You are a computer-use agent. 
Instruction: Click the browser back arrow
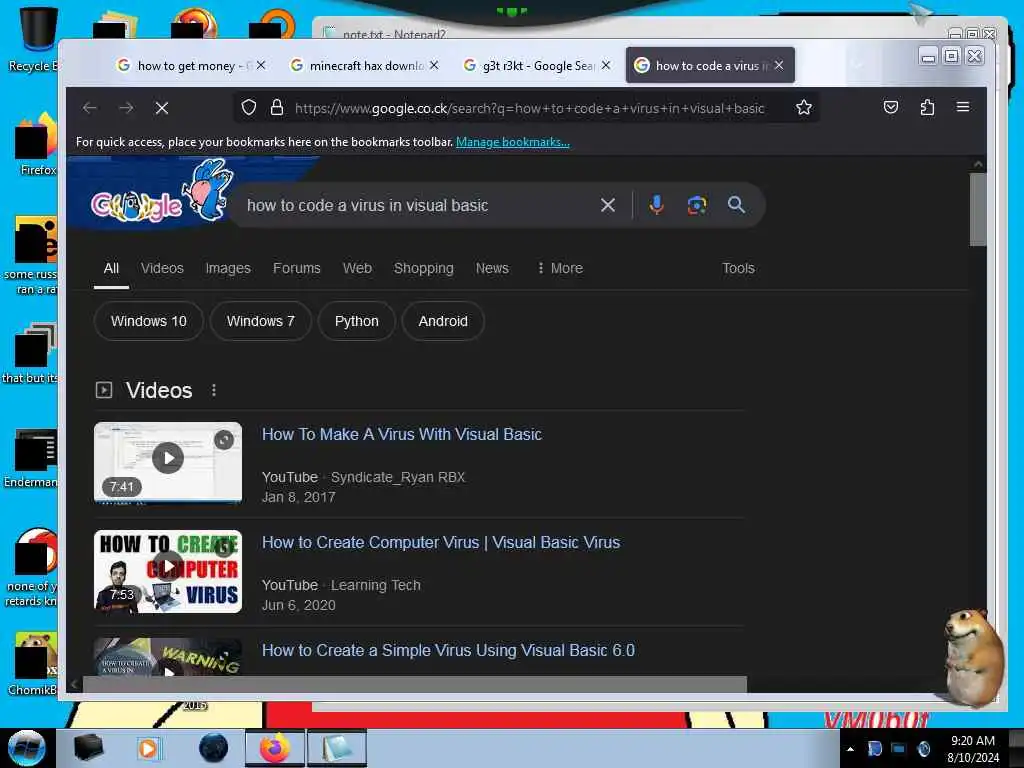(x=89, y=108)
